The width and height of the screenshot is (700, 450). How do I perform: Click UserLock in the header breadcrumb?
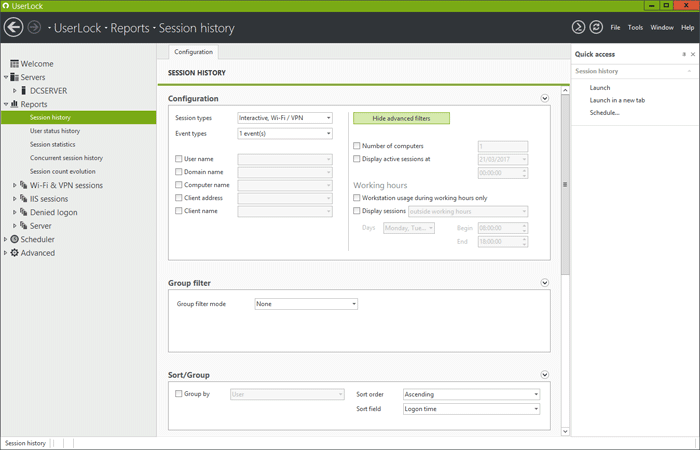(x=78, y=28)
